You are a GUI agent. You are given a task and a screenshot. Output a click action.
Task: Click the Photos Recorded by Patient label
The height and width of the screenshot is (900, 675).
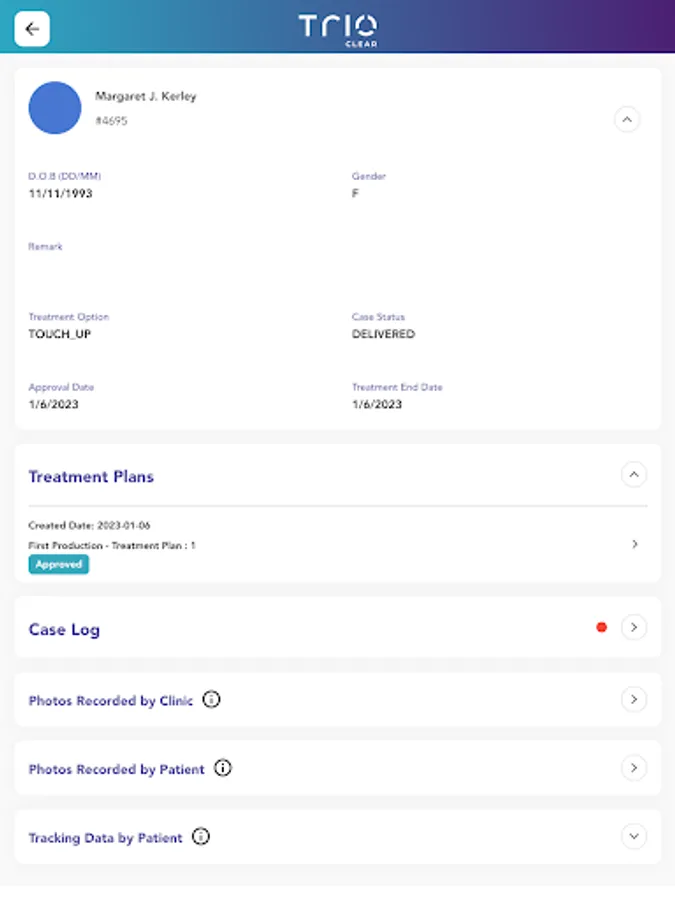coord(116,770)
